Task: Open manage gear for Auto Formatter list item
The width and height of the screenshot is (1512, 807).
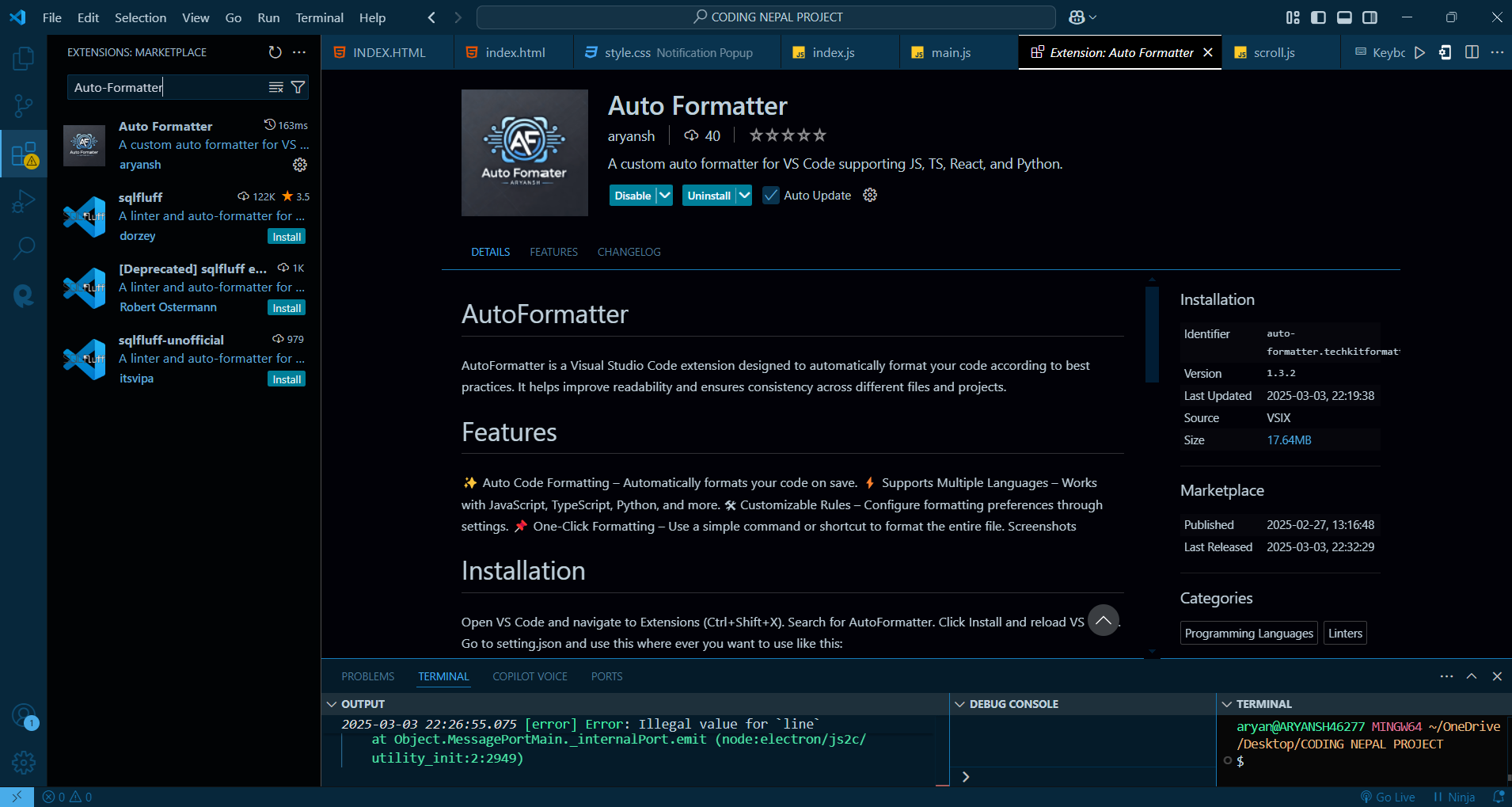Action: tap(300, 165)
